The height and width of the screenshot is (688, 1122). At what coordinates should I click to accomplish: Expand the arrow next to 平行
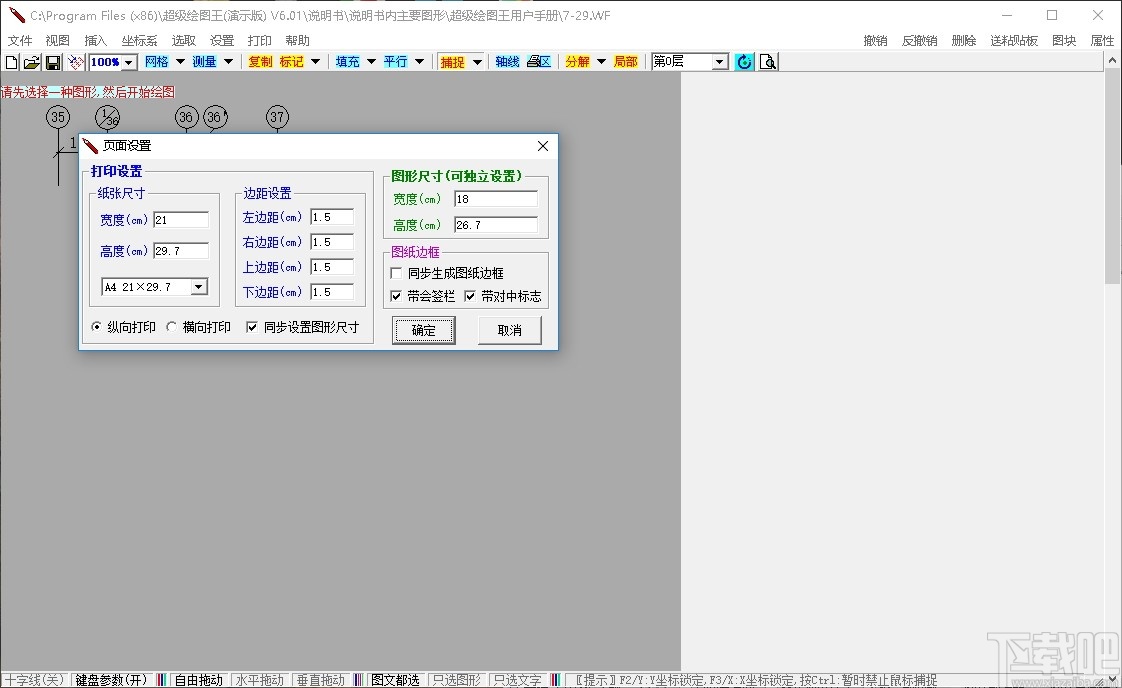click(419, 62)
